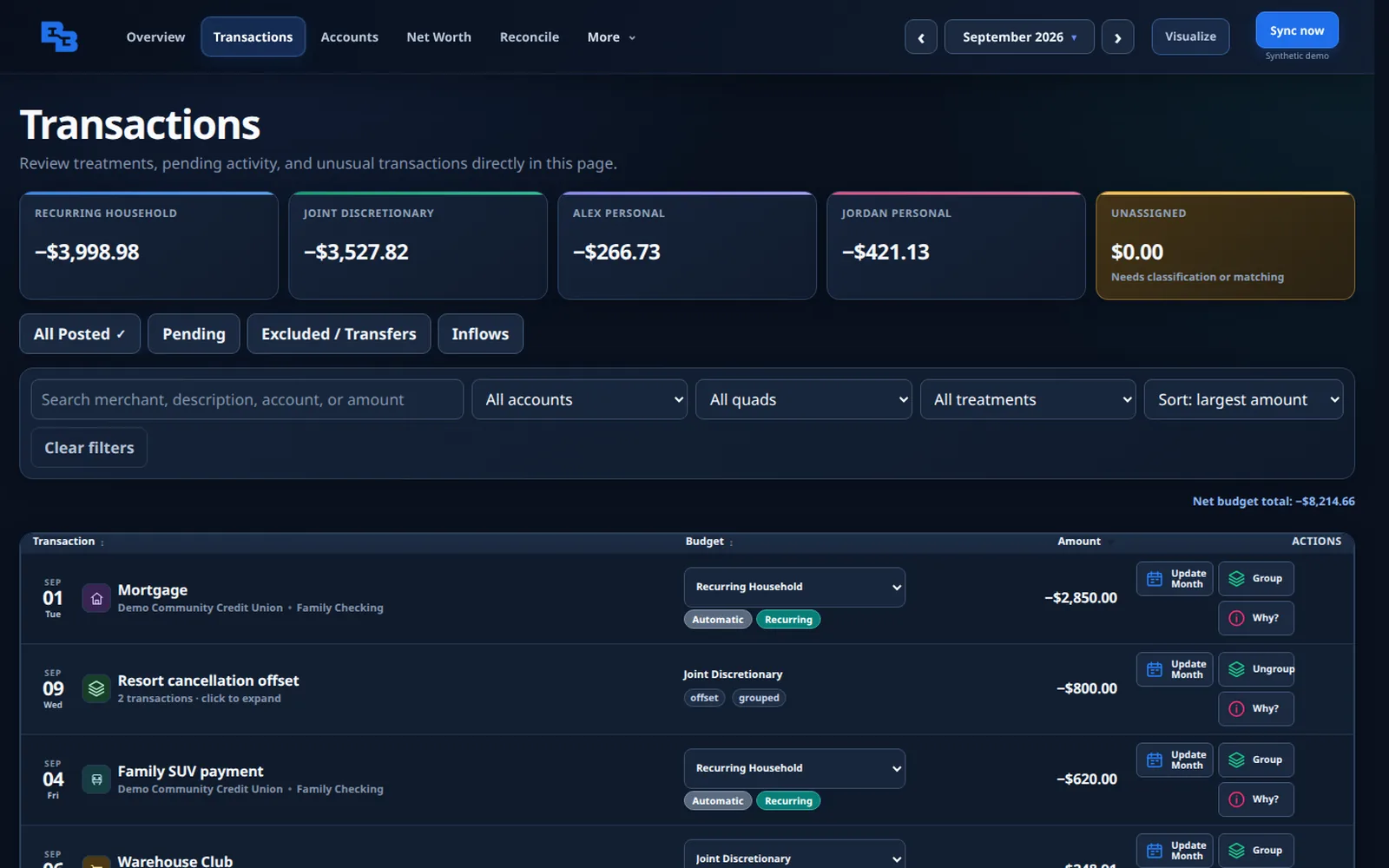Click the Mortgage transaction name
Image resolution: width=1389 pixels, height=868 pixels.
pos(153,590)
